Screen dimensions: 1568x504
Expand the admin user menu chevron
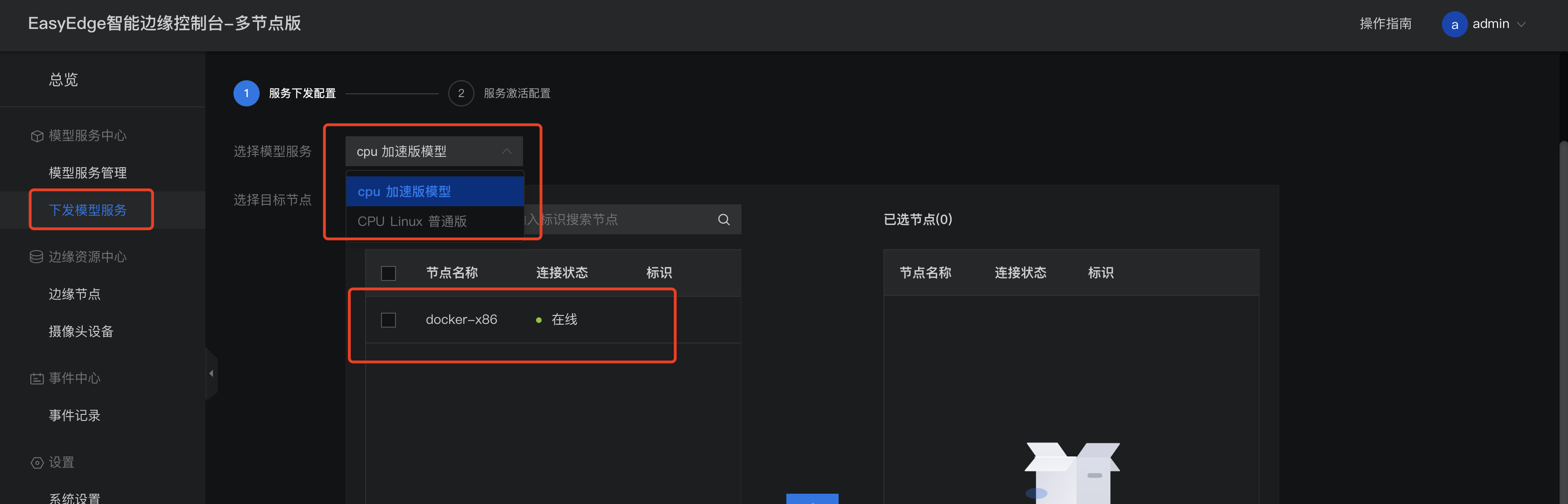1521,24
